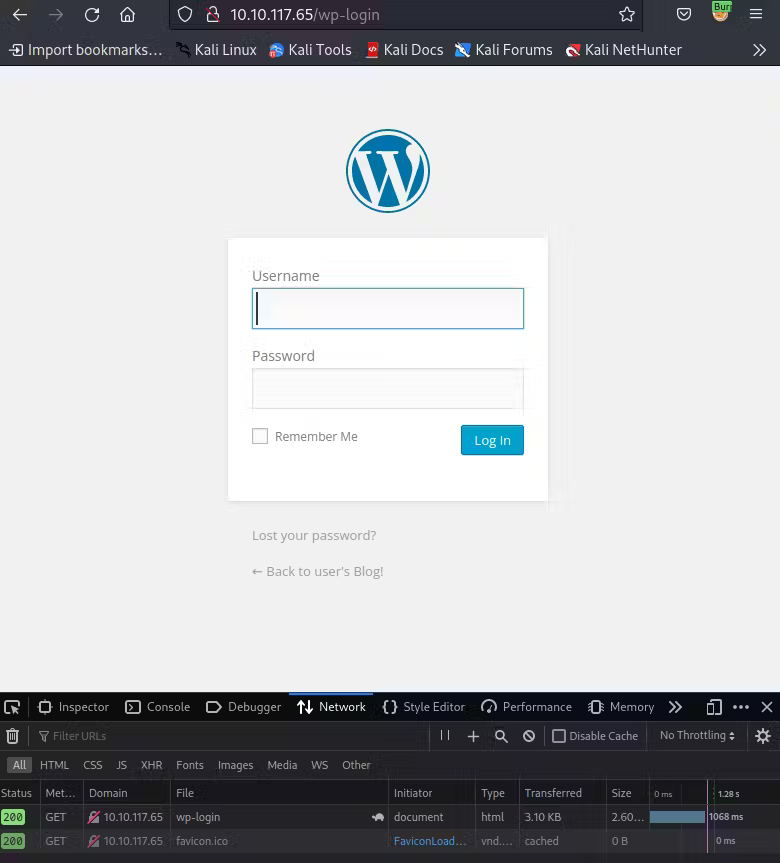This screenshot has height=863, width=780.
Task: Close the developer tools panel
Action: click(767, 707)
